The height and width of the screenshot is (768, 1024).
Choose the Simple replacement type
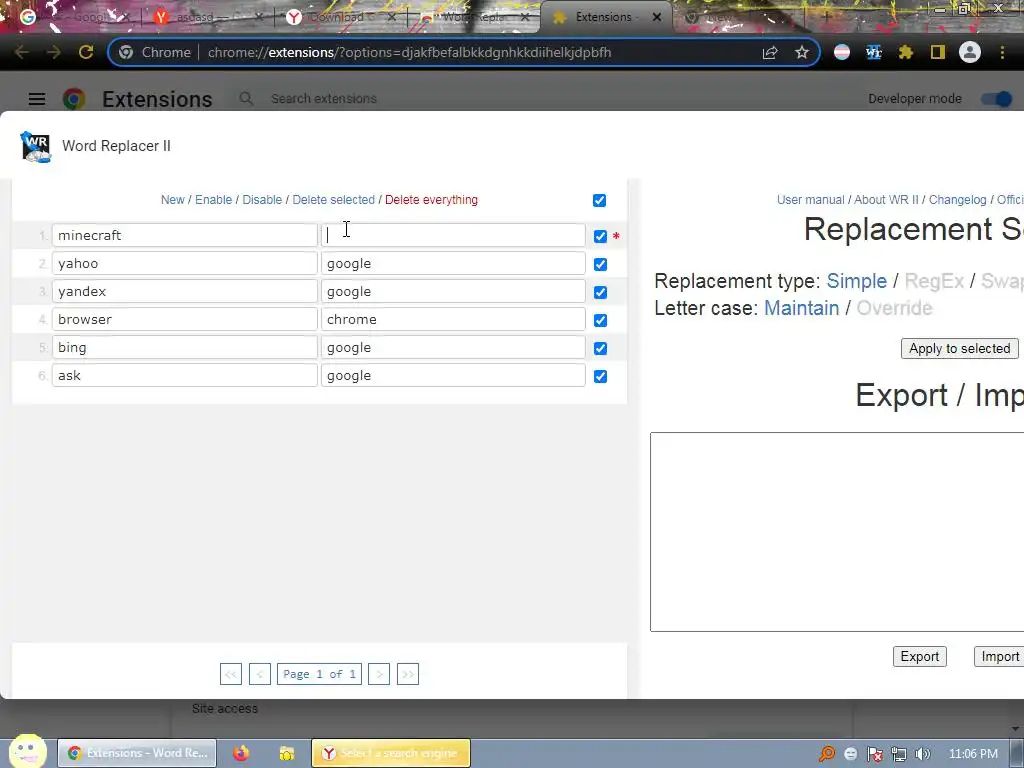click(856, 281)
